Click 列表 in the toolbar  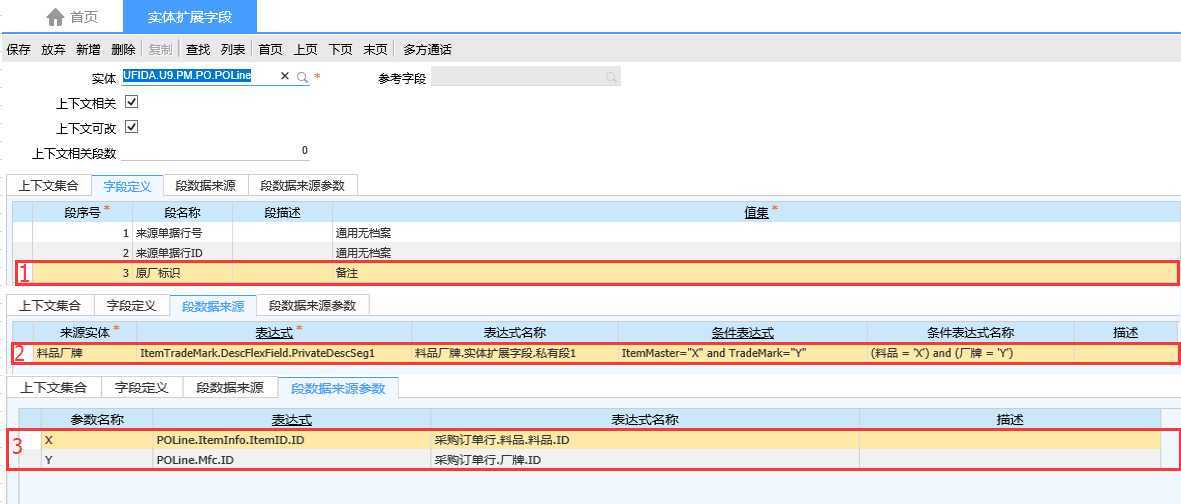(x=233, y=50)
